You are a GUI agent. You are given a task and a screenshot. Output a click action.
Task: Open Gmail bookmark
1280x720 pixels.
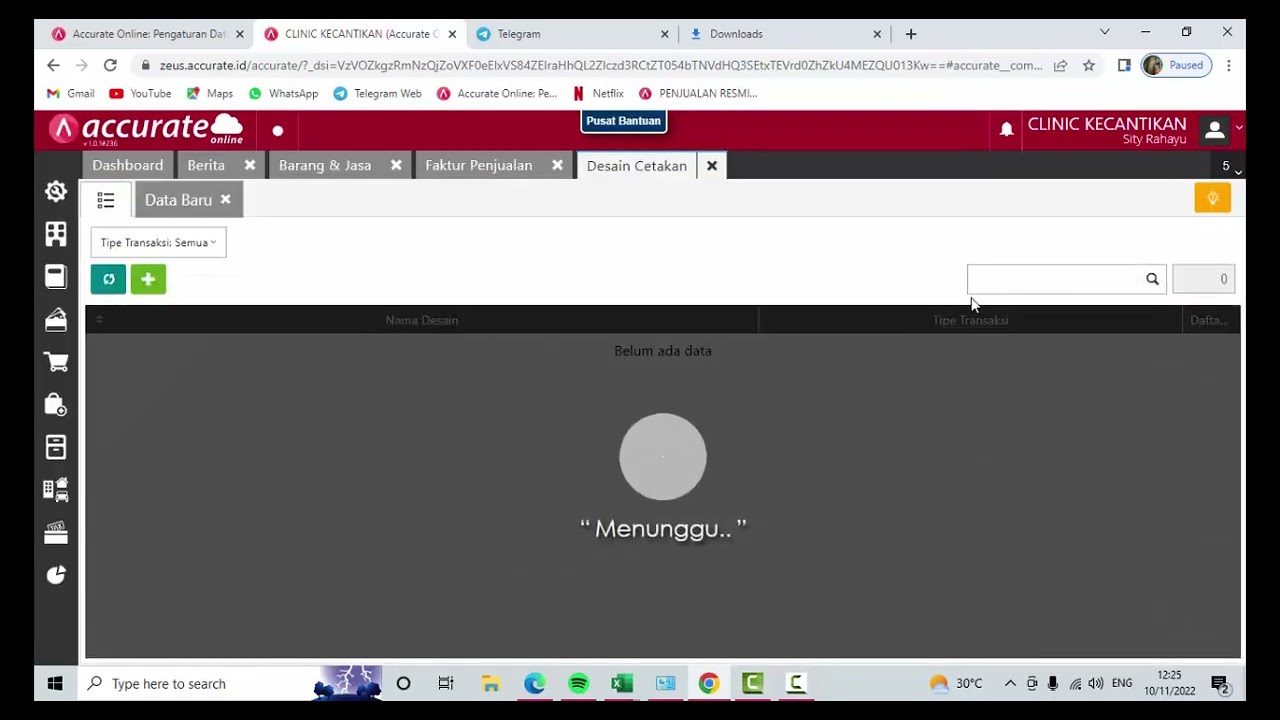pyautogui.click(x=71, y=93)
